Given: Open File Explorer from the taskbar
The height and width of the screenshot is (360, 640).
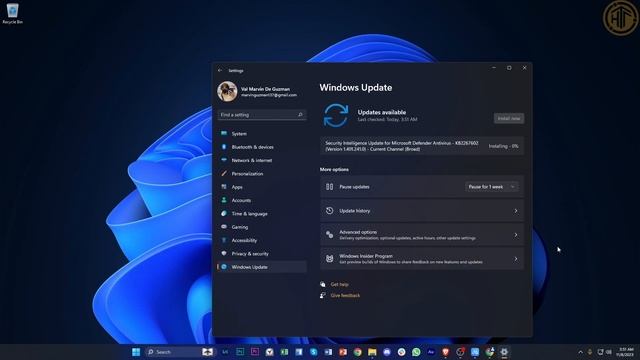Looking at the screenshot, I should (x=372, y=352).
